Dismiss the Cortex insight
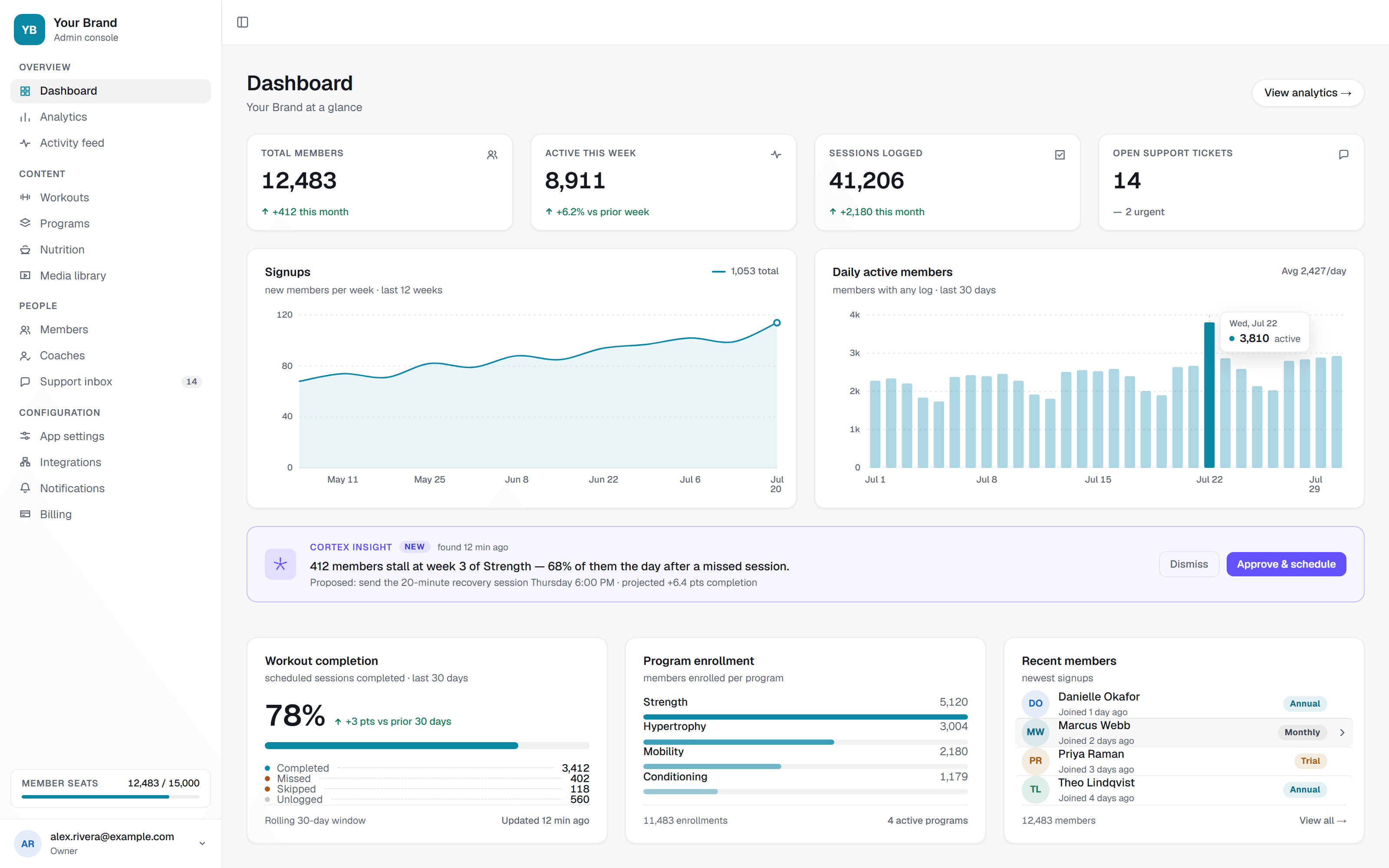 click(1189, 564)
